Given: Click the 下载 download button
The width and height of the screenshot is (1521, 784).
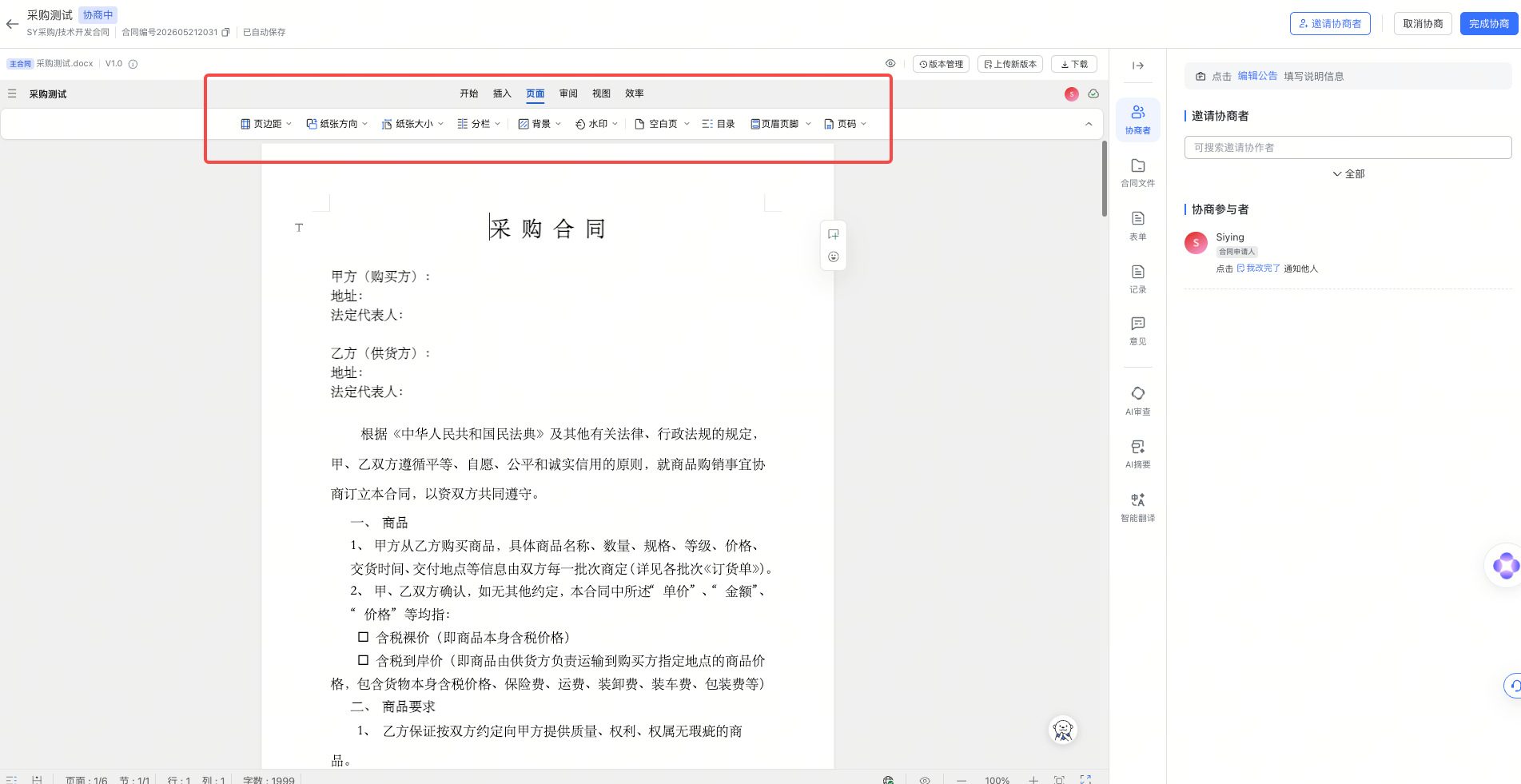Looking at the screenshot, I should pyautogui.click(x=1074, y=64).
